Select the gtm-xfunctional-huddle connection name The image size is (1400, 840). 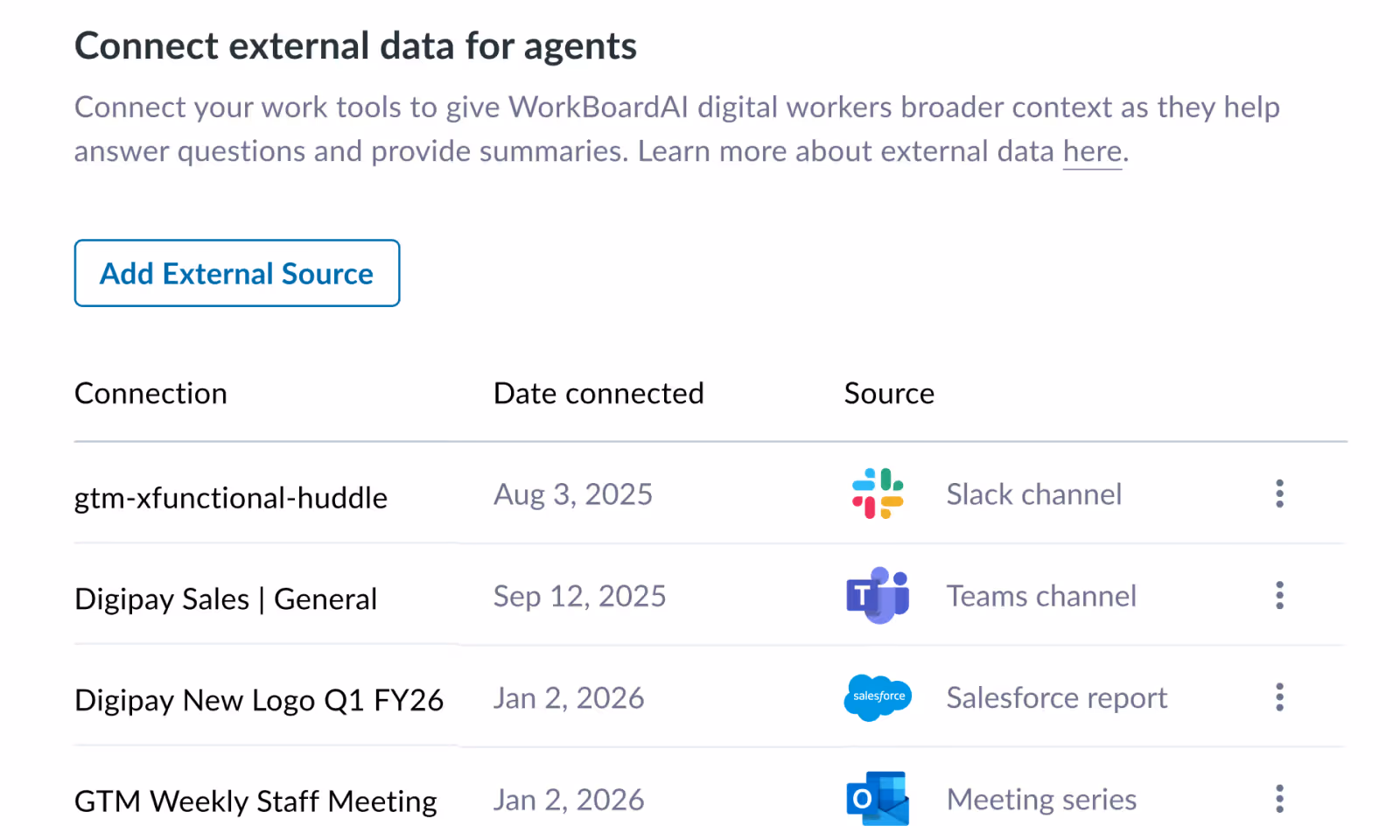[x=231, y=497]
